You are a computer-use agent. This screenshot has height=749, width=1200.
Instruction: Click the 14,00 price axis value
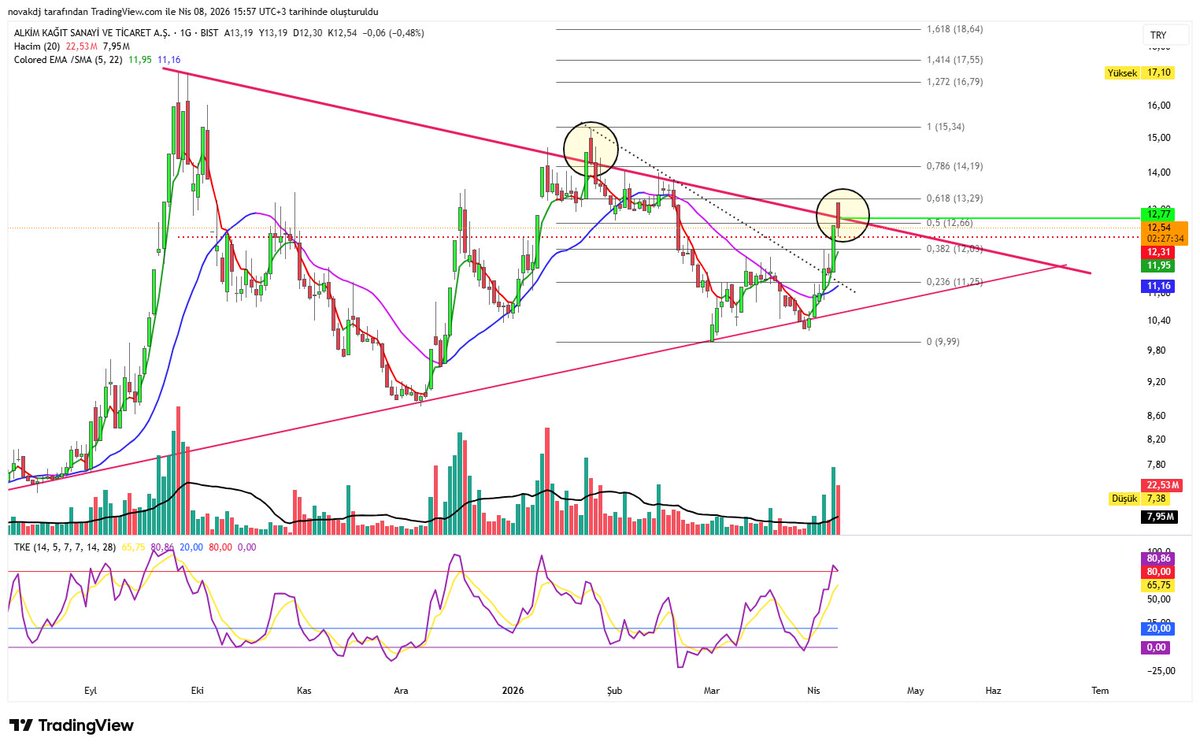(x=1158, y=173)
